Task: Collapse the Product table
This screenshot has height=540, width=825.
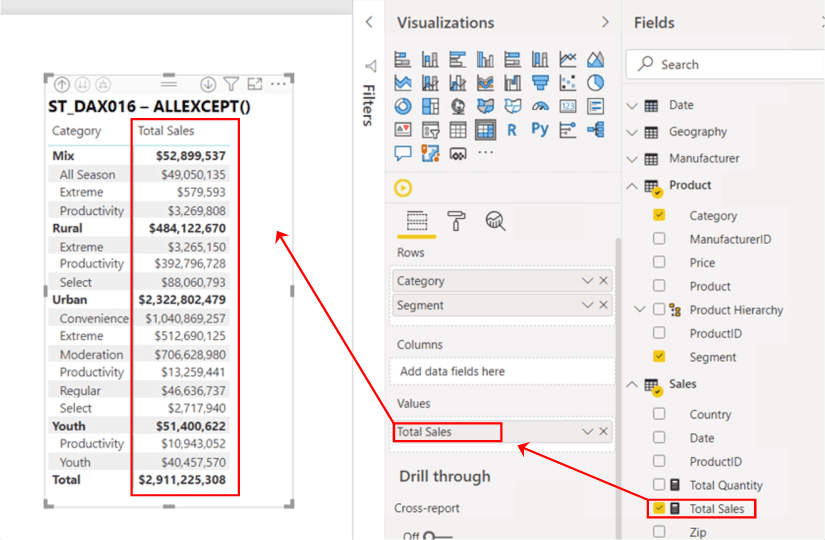Action: 632,186
